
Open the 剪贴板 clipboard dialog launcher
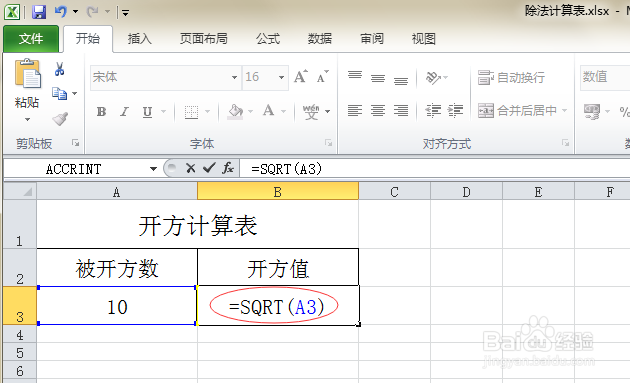point(75,143)
